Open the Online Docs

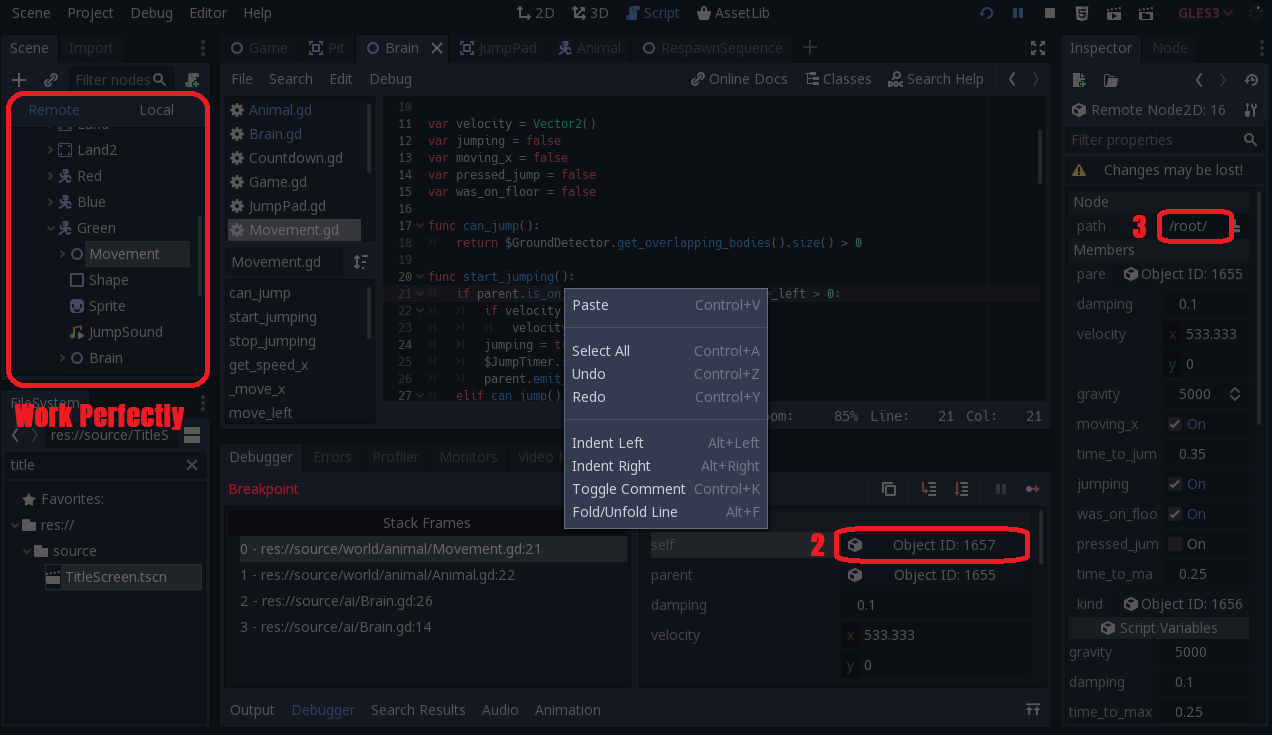pyautogui.click(x=739, y=78)
